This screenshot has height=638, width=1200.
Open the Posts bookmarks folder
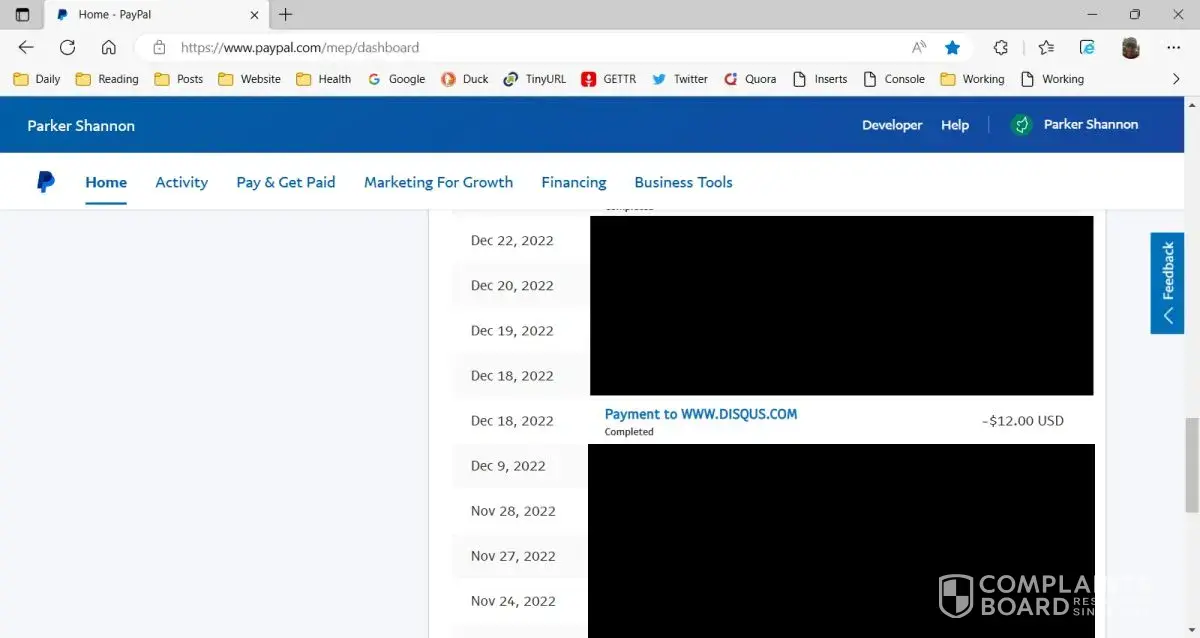pos(179,79)
